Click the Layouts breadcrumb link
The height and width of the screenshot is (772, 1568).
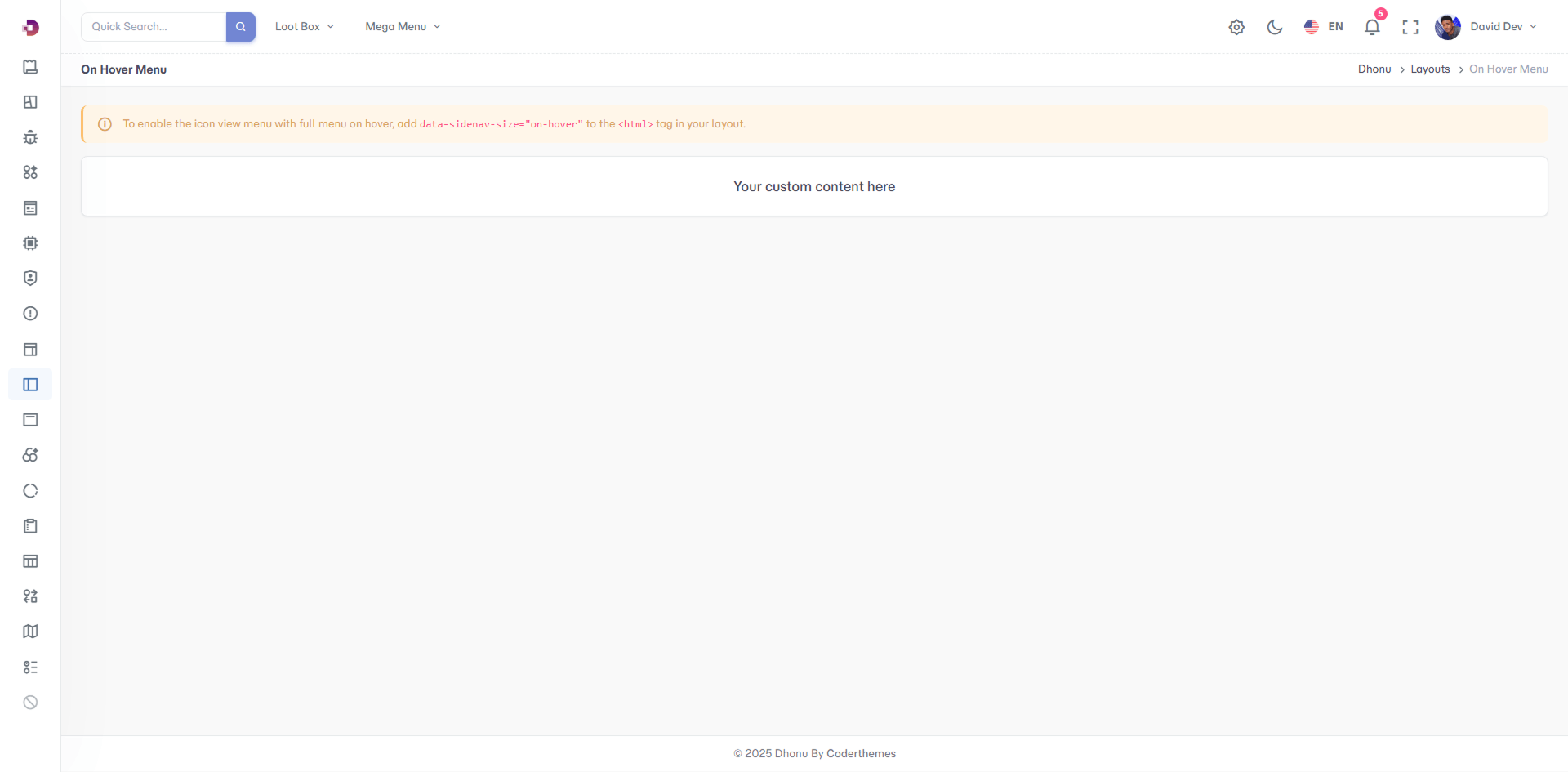pyautogui.click(x=1430, y=69)
